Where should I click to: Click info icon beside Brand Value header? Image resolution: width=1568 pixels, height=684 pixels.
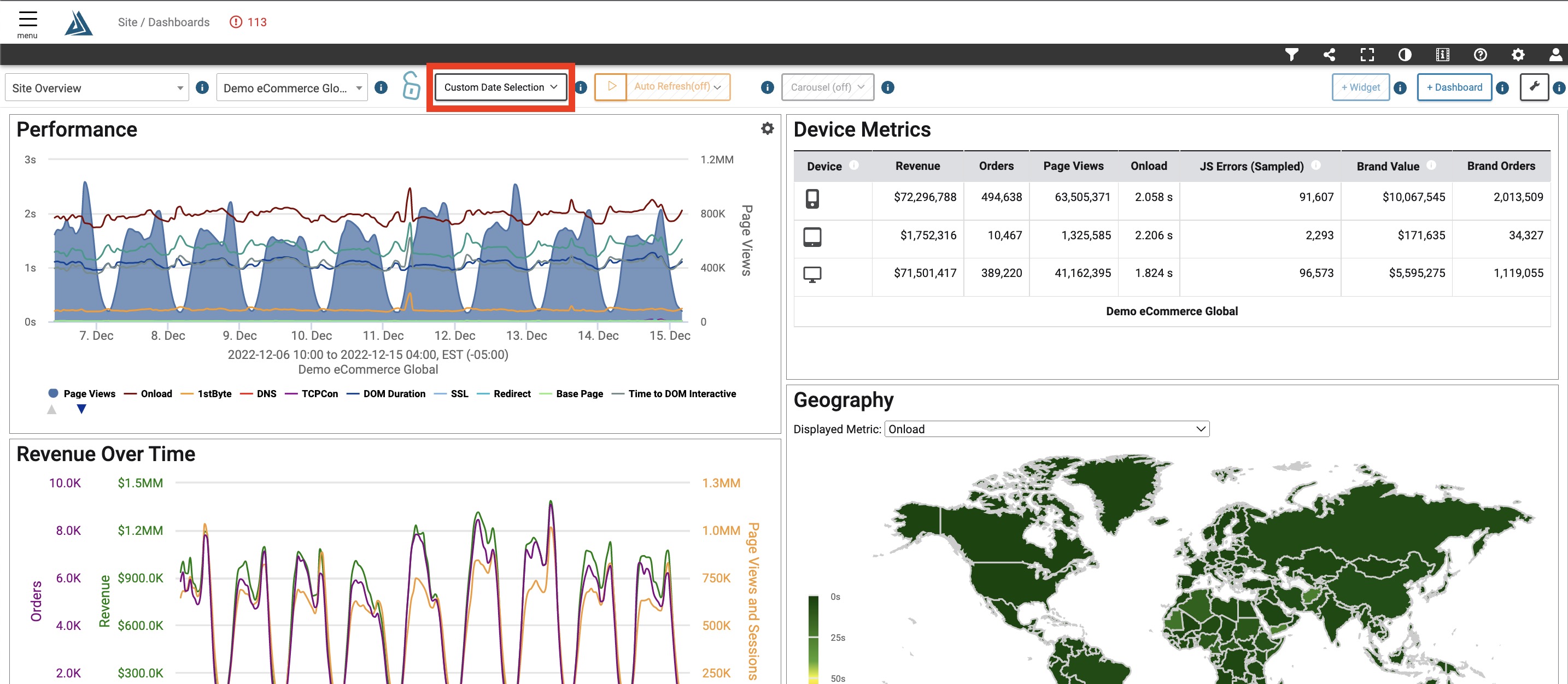click(x=1431, y=165)
